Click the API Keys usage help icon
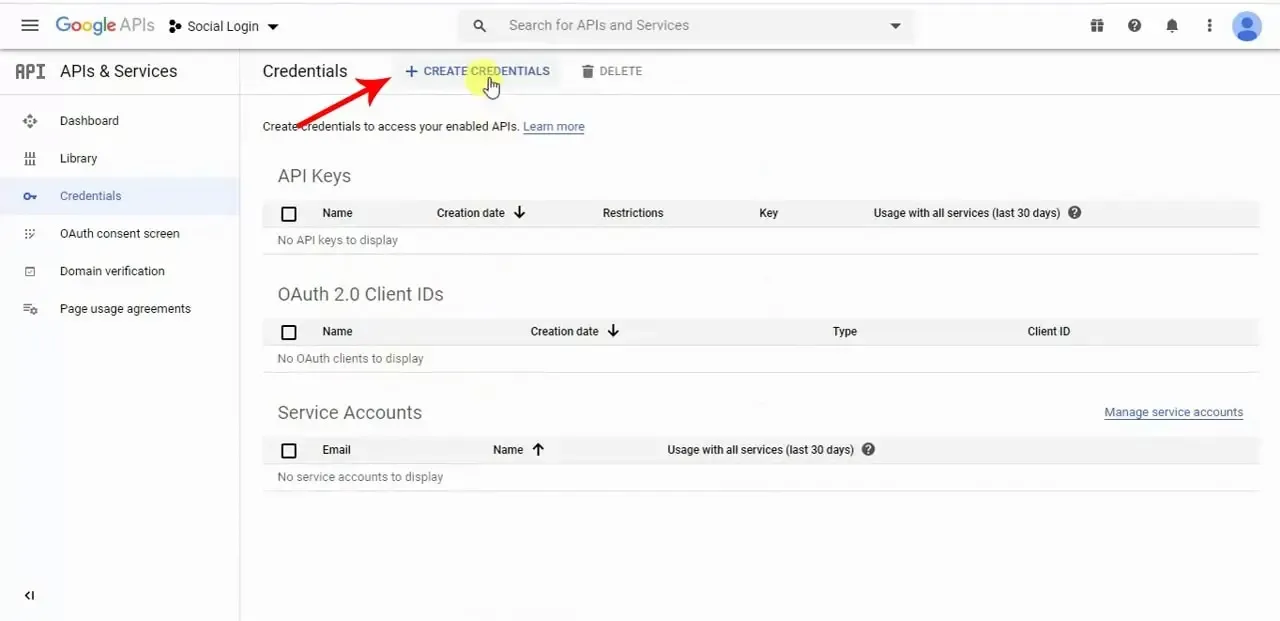 1075,213
